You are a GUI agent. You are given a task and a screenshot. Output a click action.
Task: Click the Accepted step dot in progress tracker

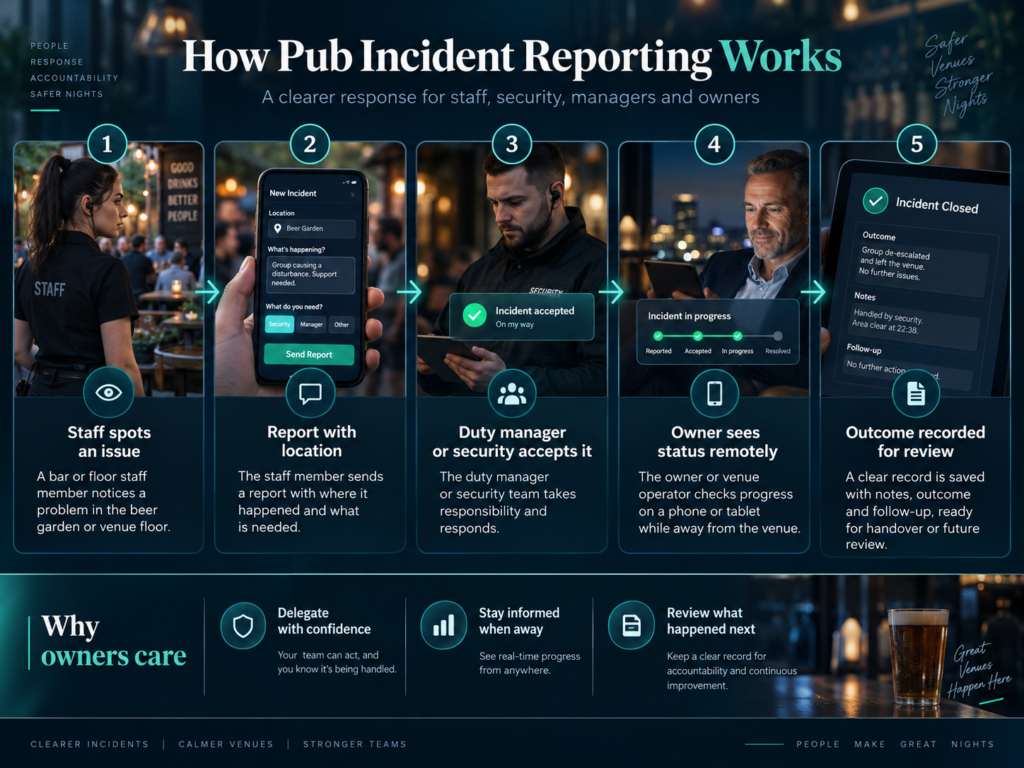pos(698,336)
